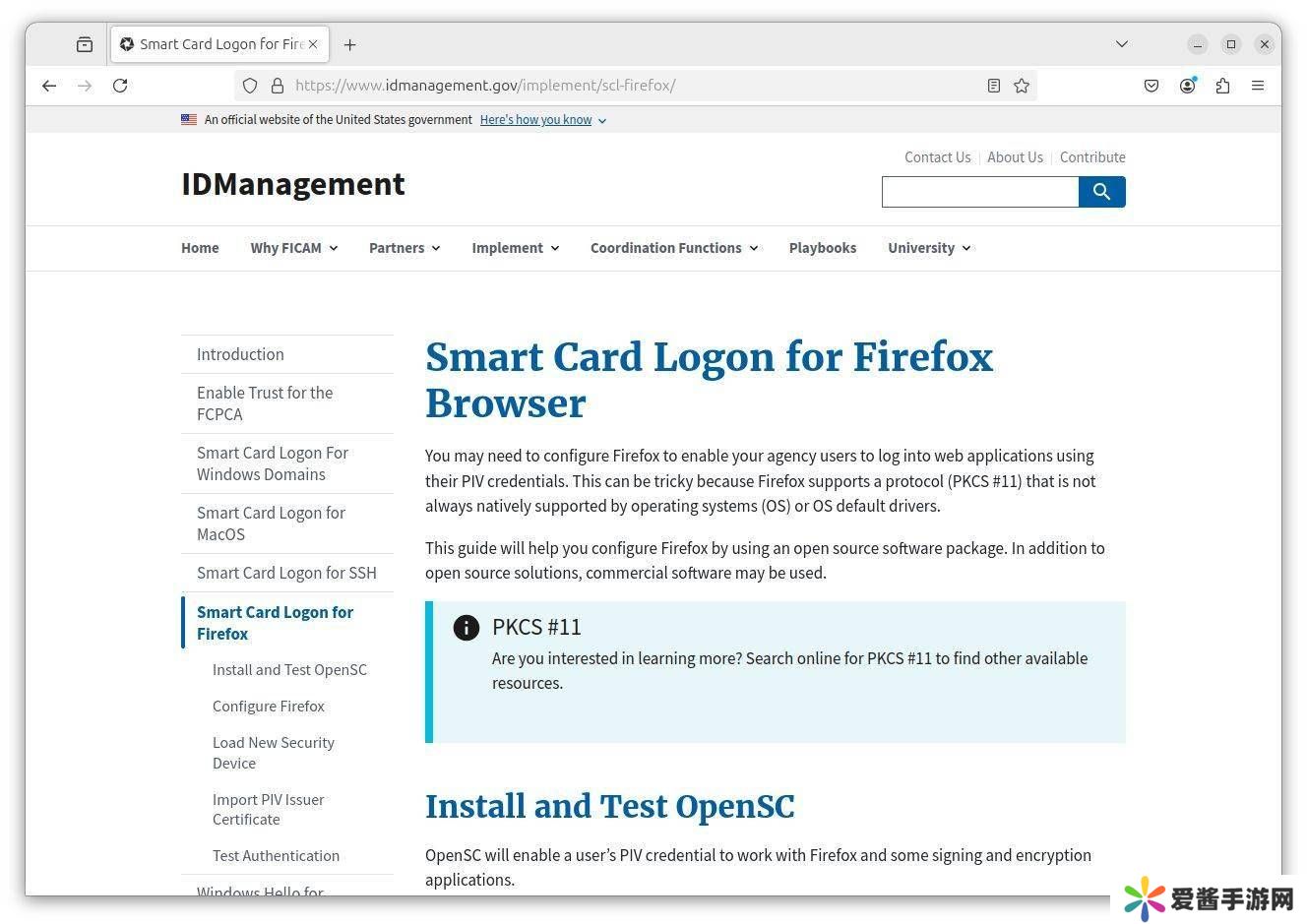Click the browser reload page icon
Image resolution: width=1307 pixels, height=924 pixels.
pos(120,86)
